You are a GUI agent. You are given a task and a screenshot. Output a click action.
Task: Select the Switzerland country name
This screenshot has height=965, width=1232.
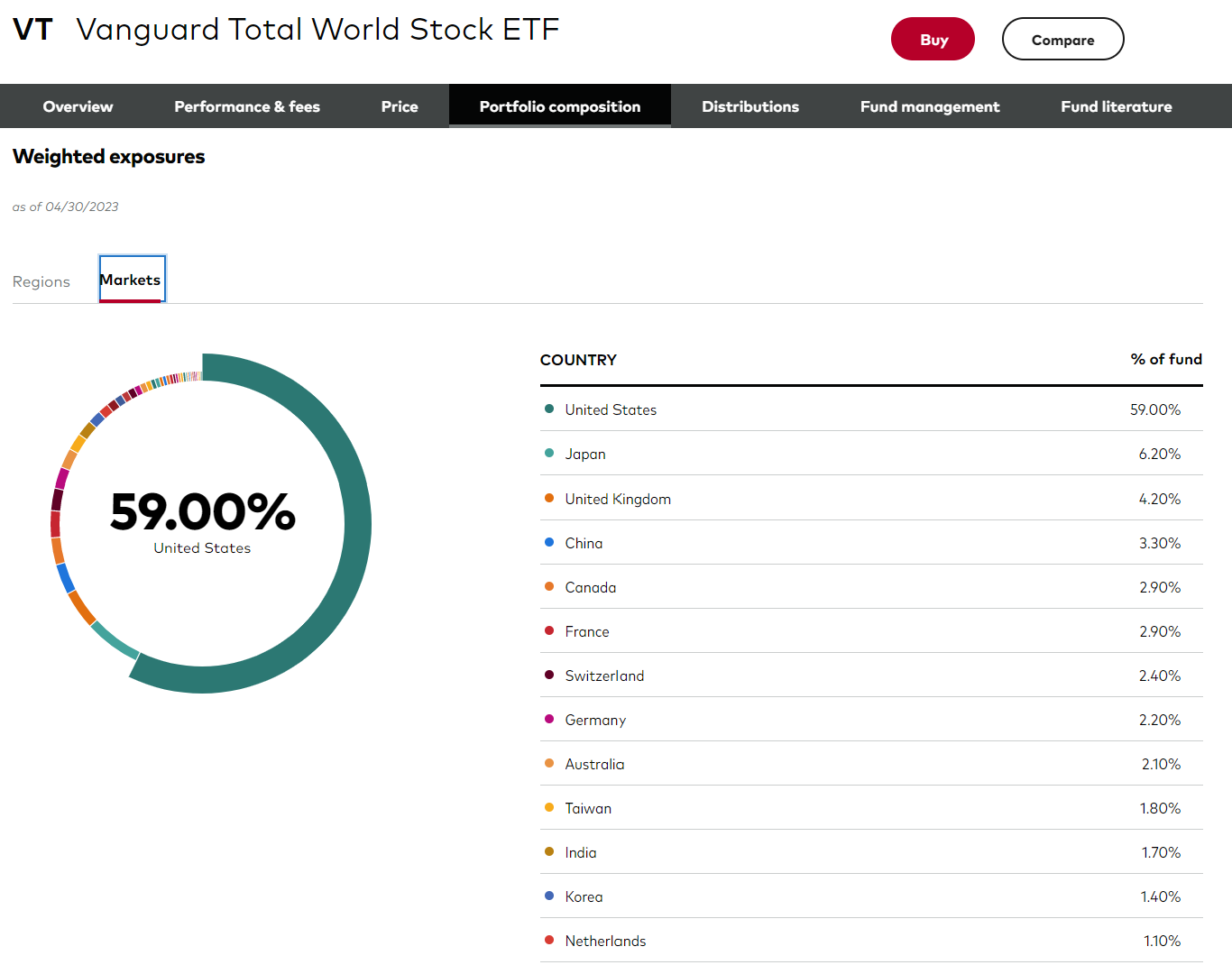point(604,675)
